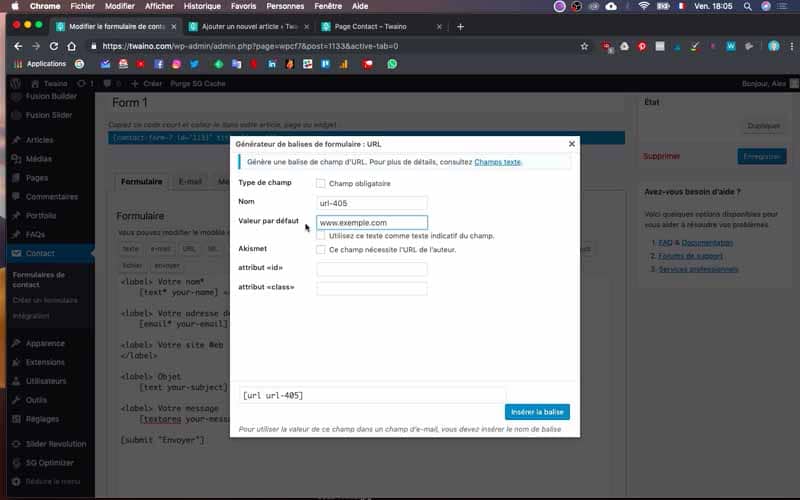Open macOS Spotlight search icon
Image resolution: width=800 pixels, height=500 pixels.
click(747, 6)
